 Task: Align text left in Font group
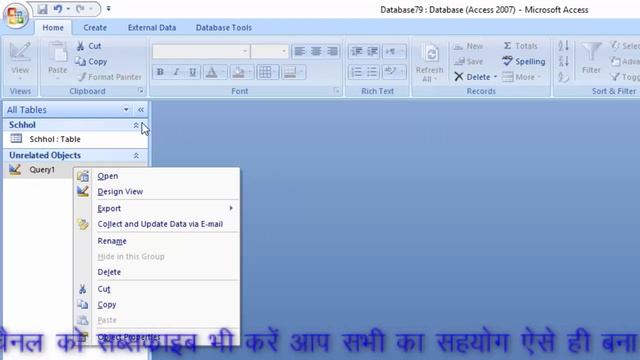300,51
